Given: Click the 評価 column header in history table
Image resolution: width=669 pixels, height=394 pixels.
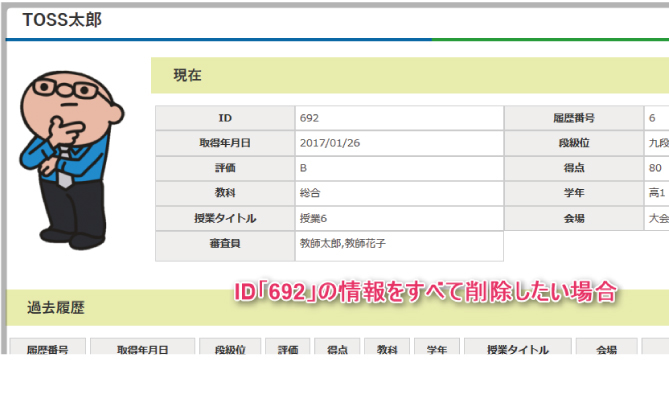Looking at the screenshot, I should [x=288, y=347].
